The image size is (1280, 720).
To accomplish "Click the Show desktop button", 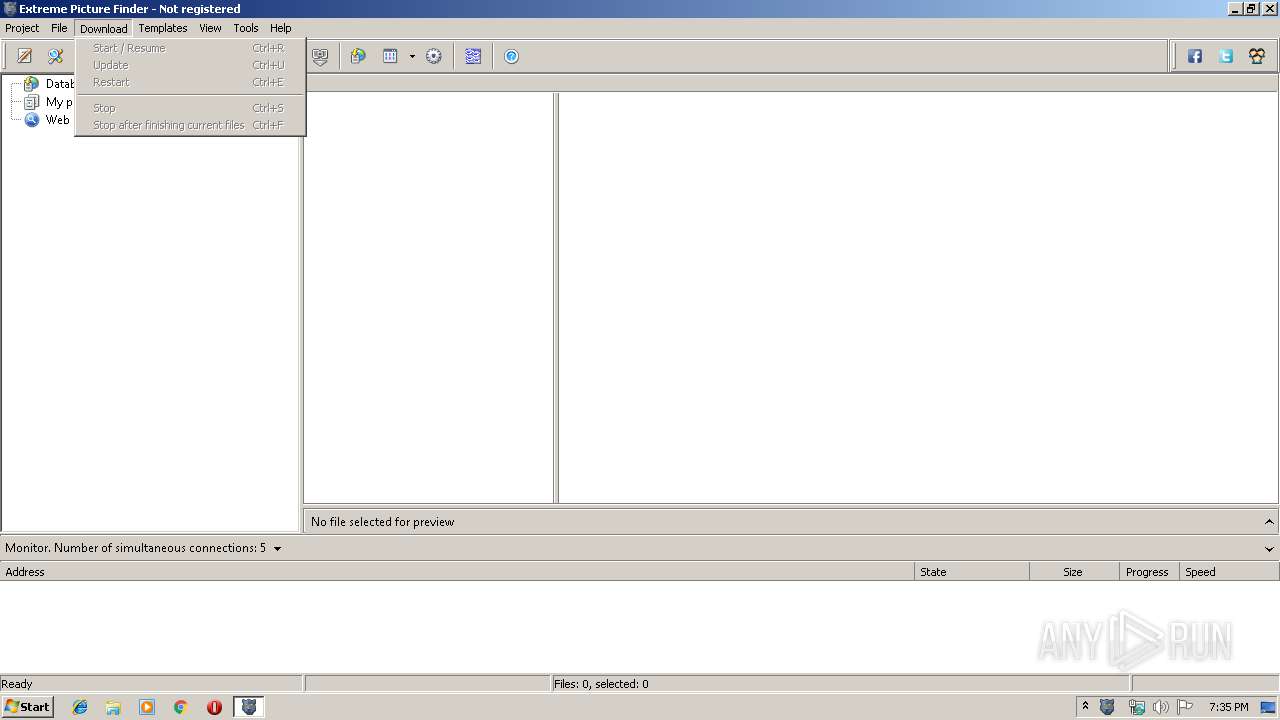I will point(1269,707).
